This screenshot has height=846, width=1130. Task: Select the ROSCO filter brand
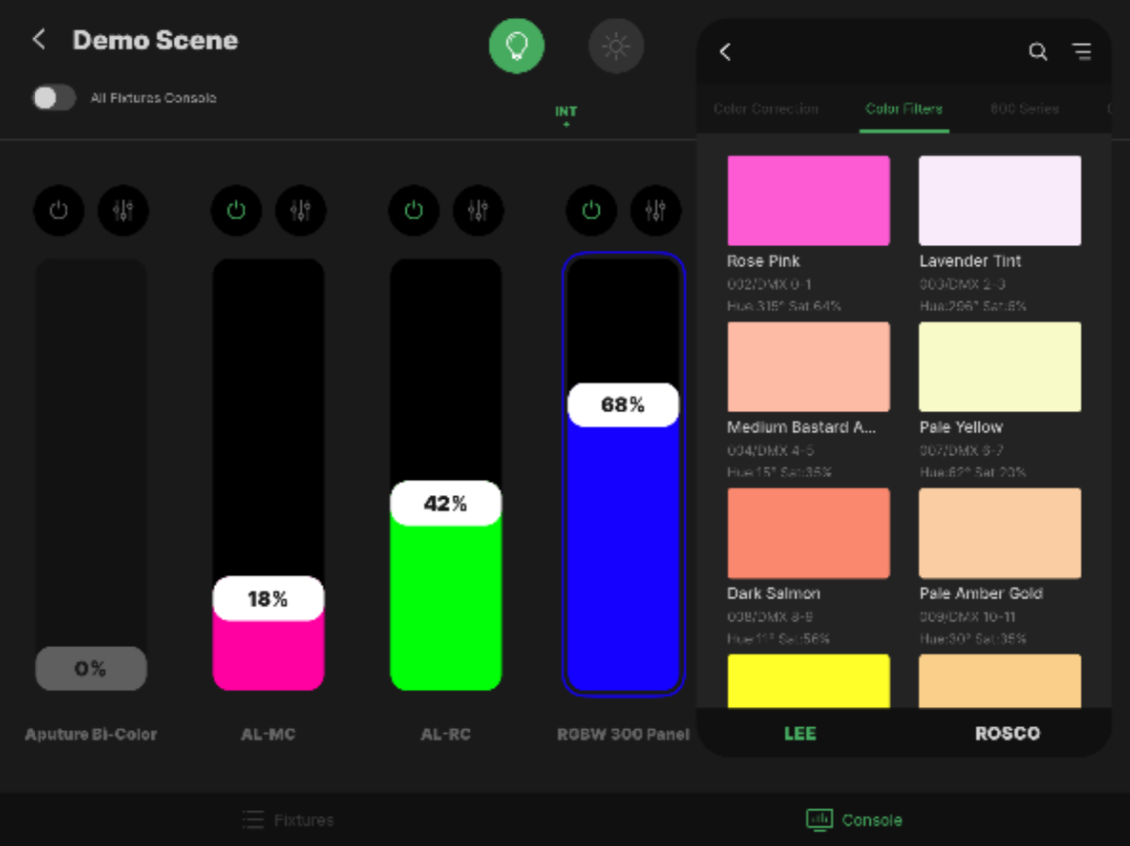coord(1007,733)
